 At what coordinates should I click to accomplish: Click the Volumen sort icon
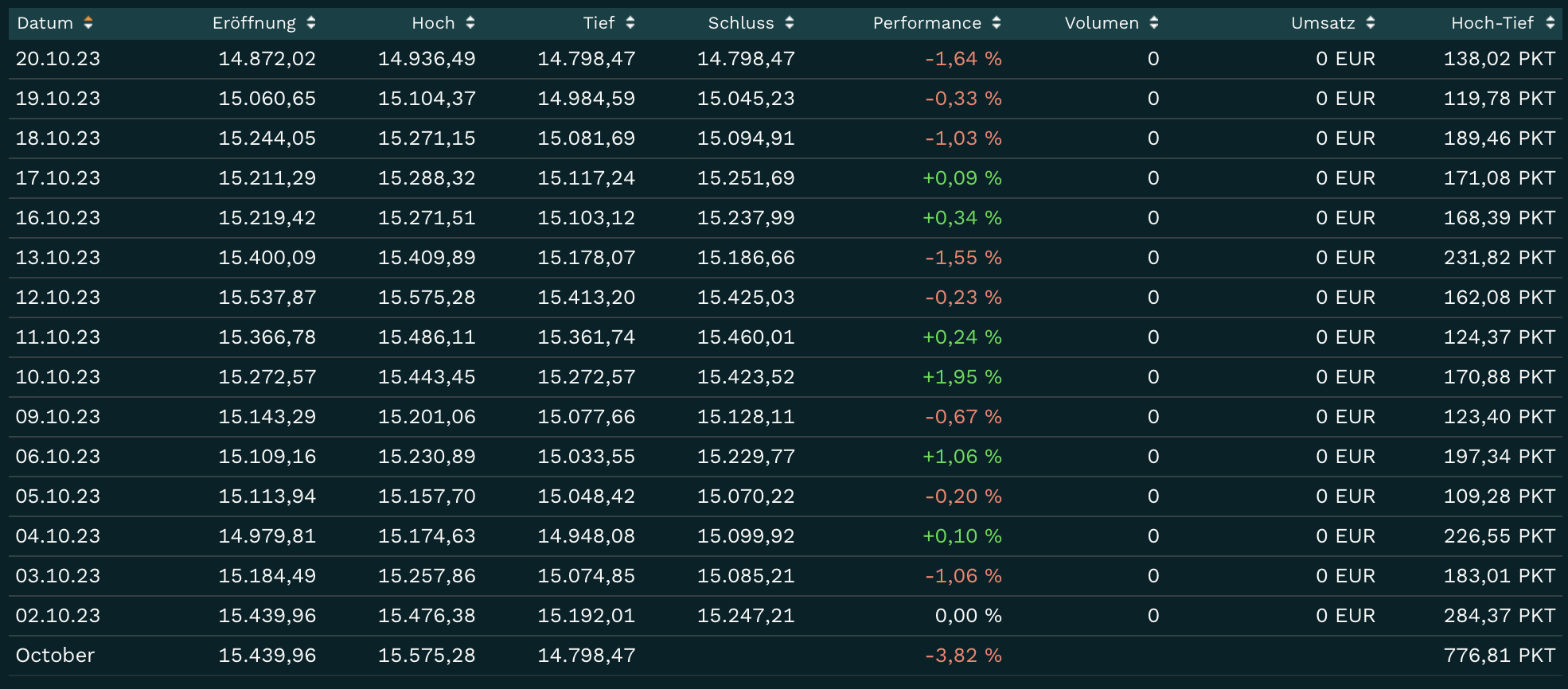tap(1154, 23)
